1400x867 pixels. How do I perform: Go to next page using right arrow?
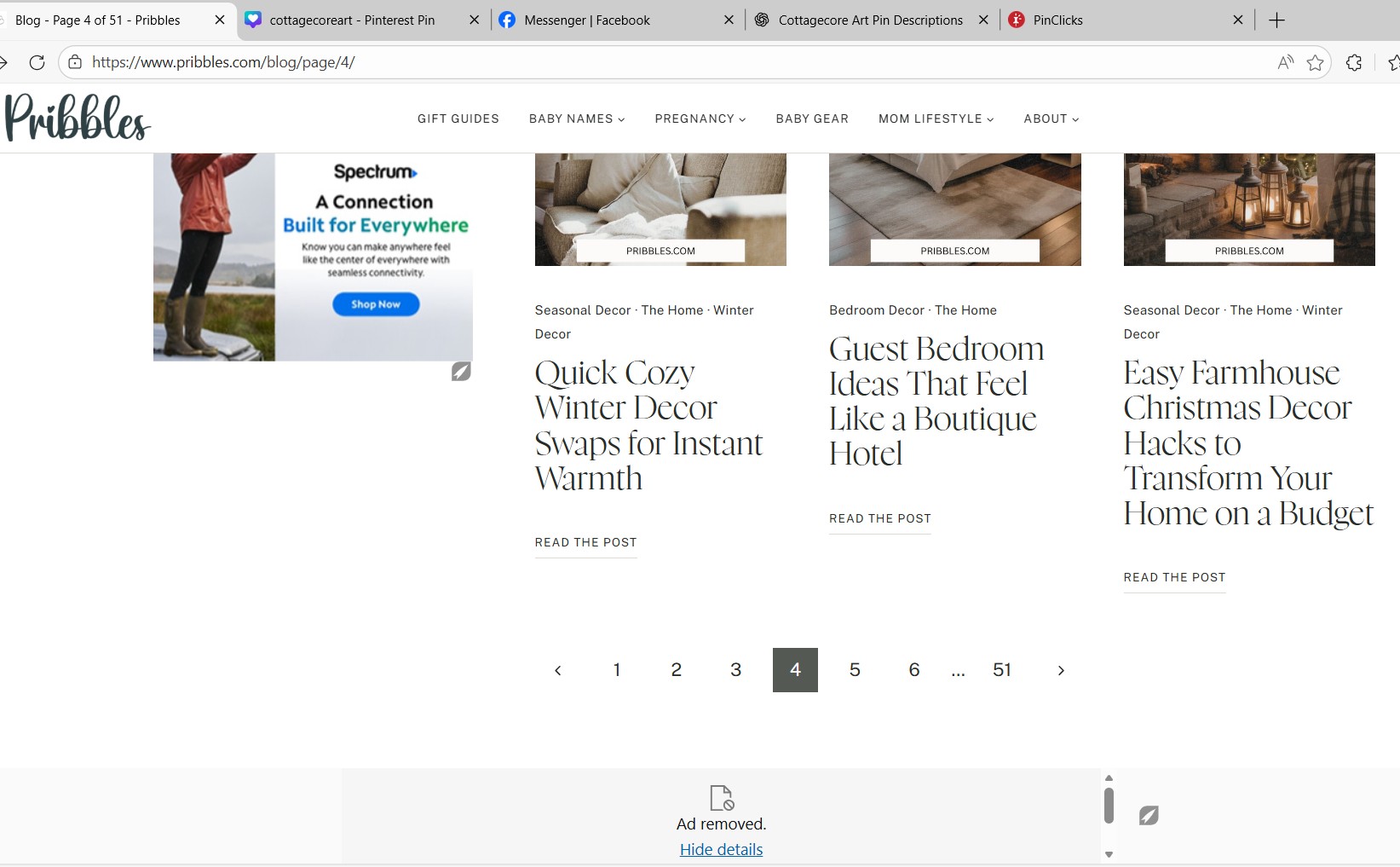tap(1060, 671)
